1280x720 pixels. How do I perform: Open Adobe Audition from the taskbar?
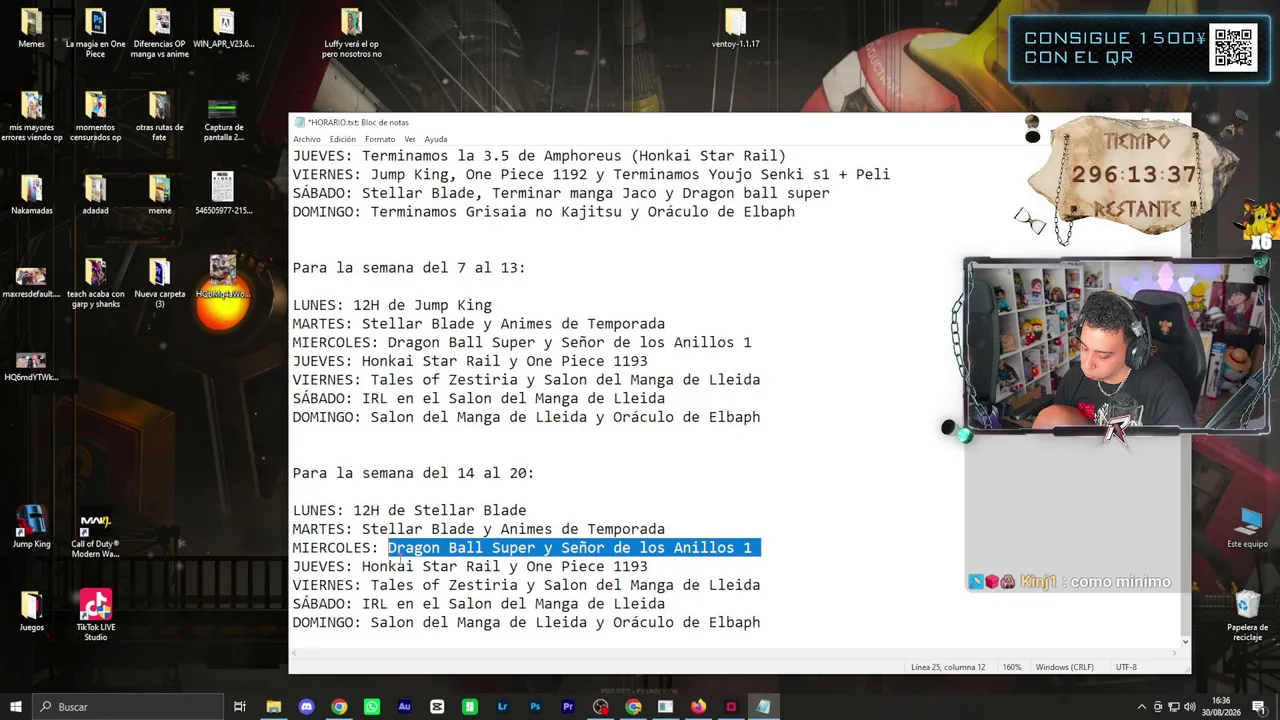tap(404, 707)
